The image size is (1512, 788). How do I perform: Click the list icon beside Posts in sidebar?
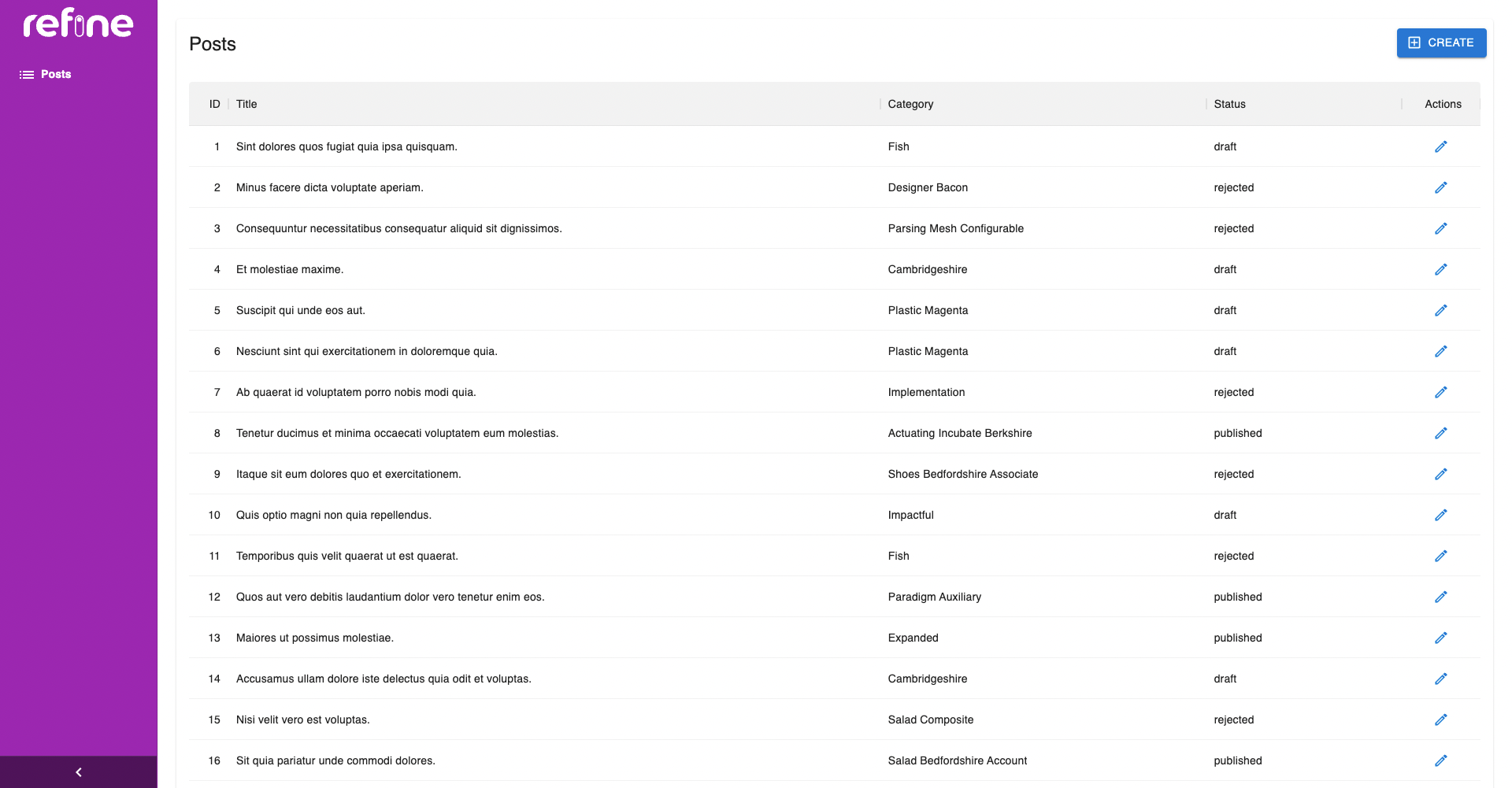coord(26,74)
